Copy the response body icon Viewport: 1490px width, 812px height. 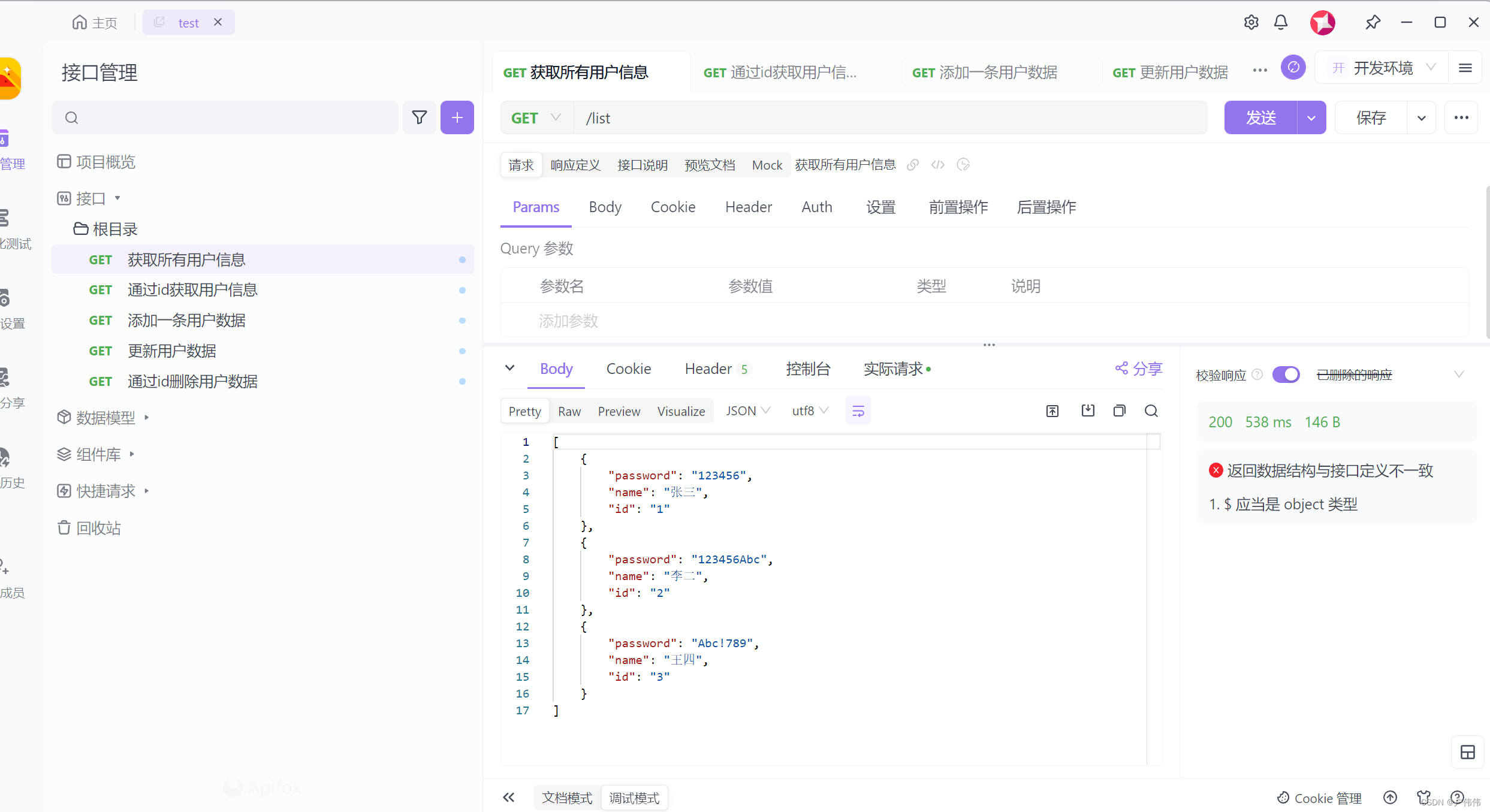pyautogui.click(x=1119, y=411)
